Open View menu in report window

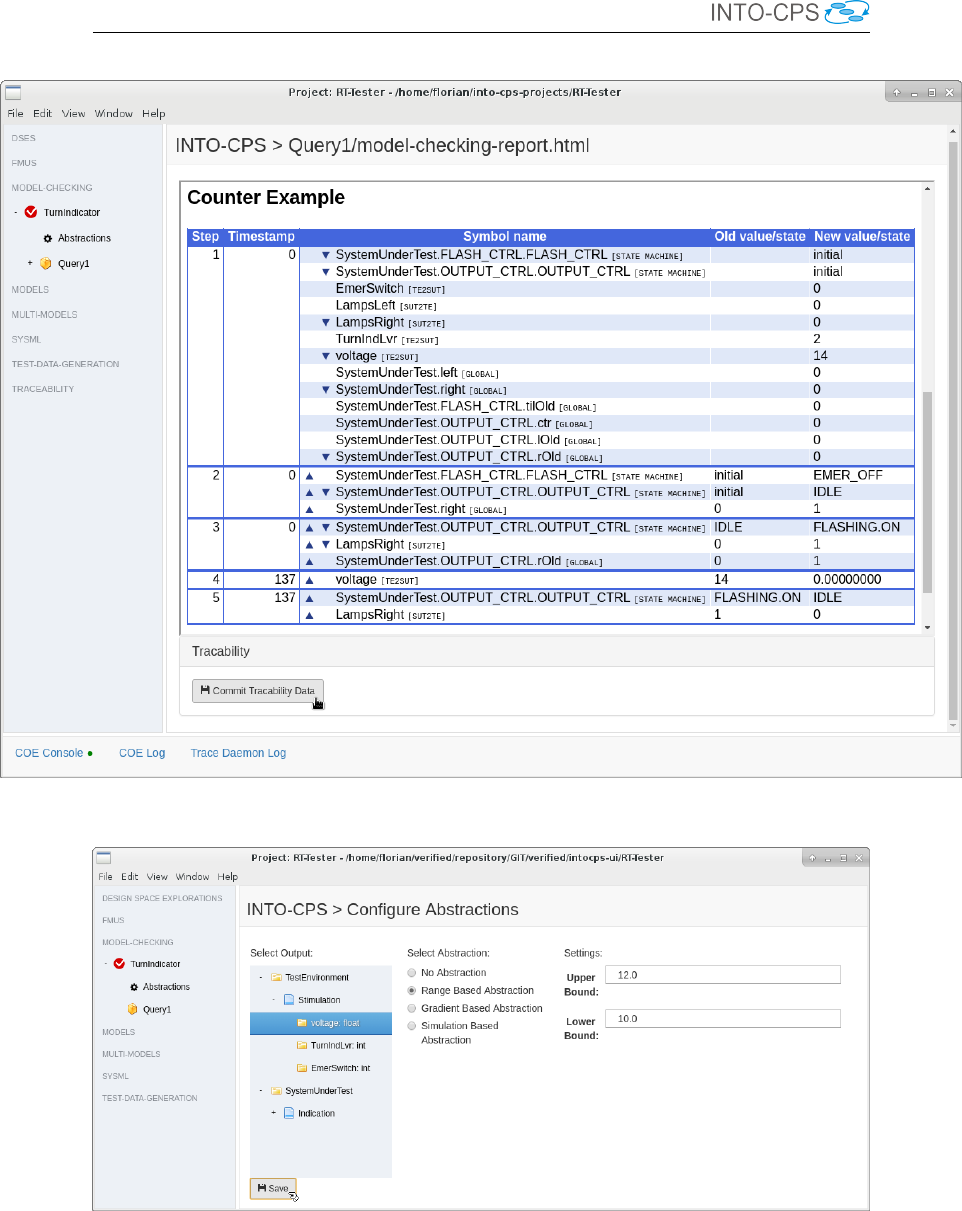[74, 113]
